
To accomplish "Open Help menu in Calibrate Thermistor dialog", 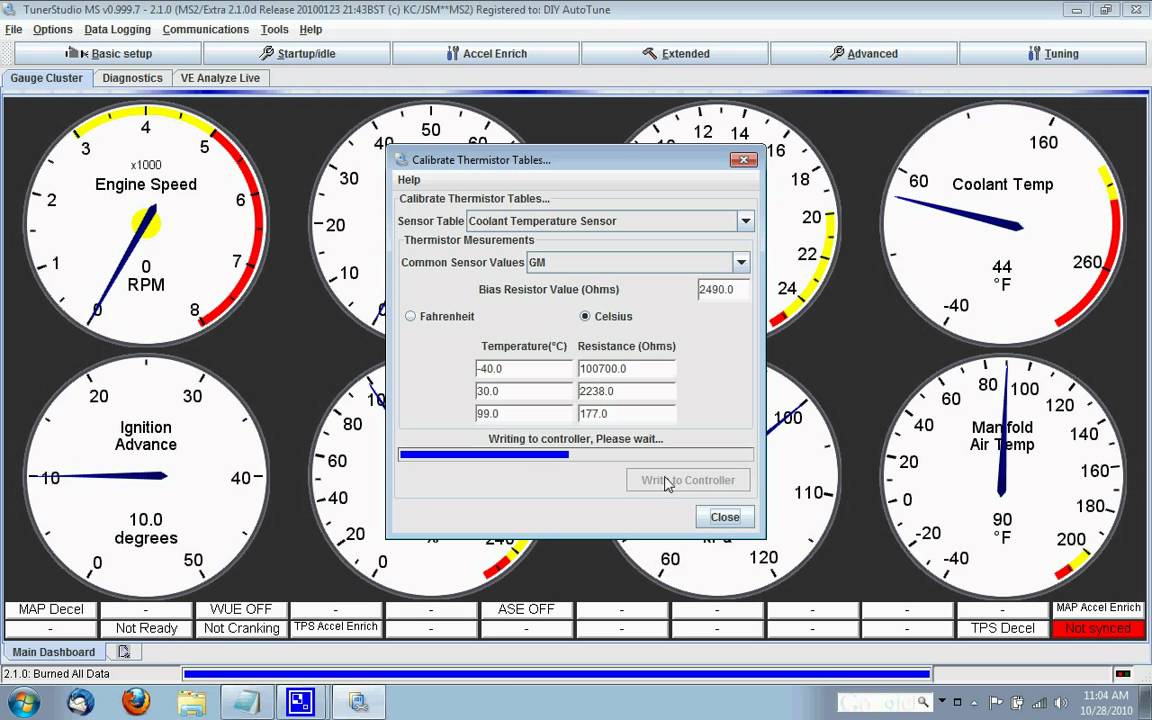I will (409, 180).
